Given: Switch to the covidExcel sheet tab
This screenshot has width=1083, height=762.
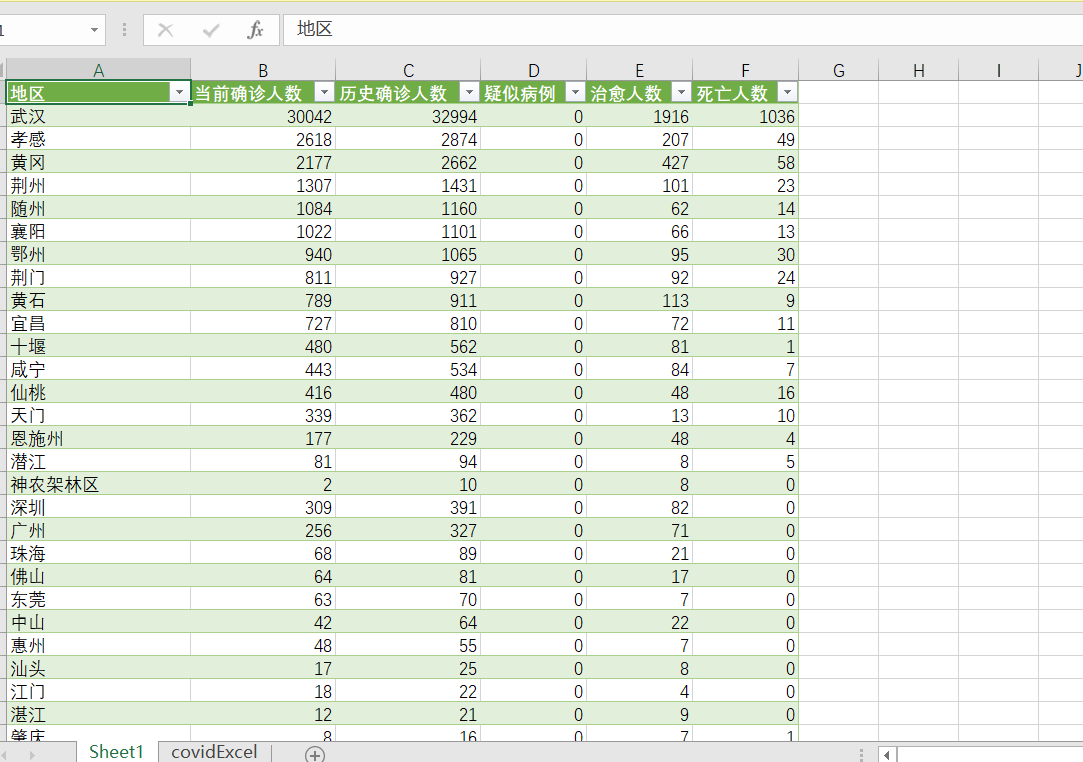Looking at the screenshot, I should tap(214, 752).
